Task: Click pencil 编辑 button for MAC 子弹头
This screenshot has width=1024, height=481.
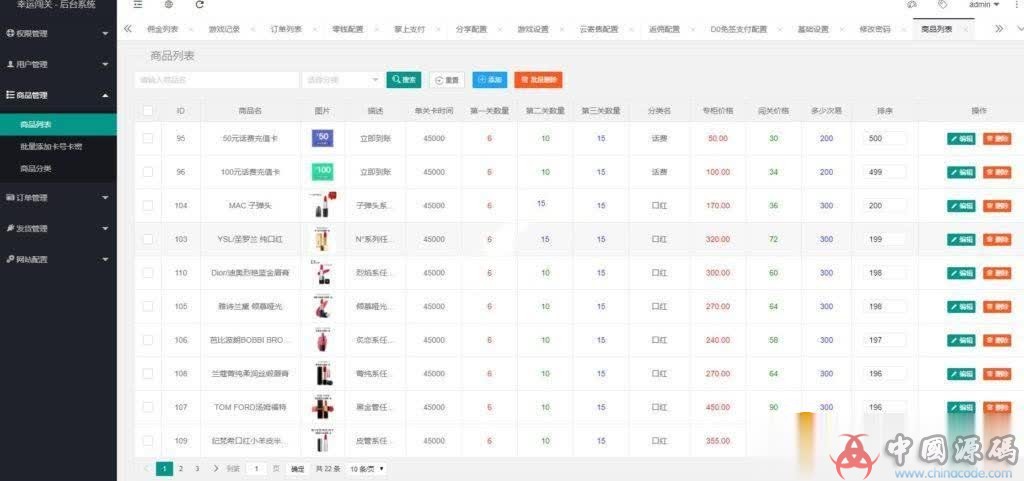Action: [x=961, y=206]
